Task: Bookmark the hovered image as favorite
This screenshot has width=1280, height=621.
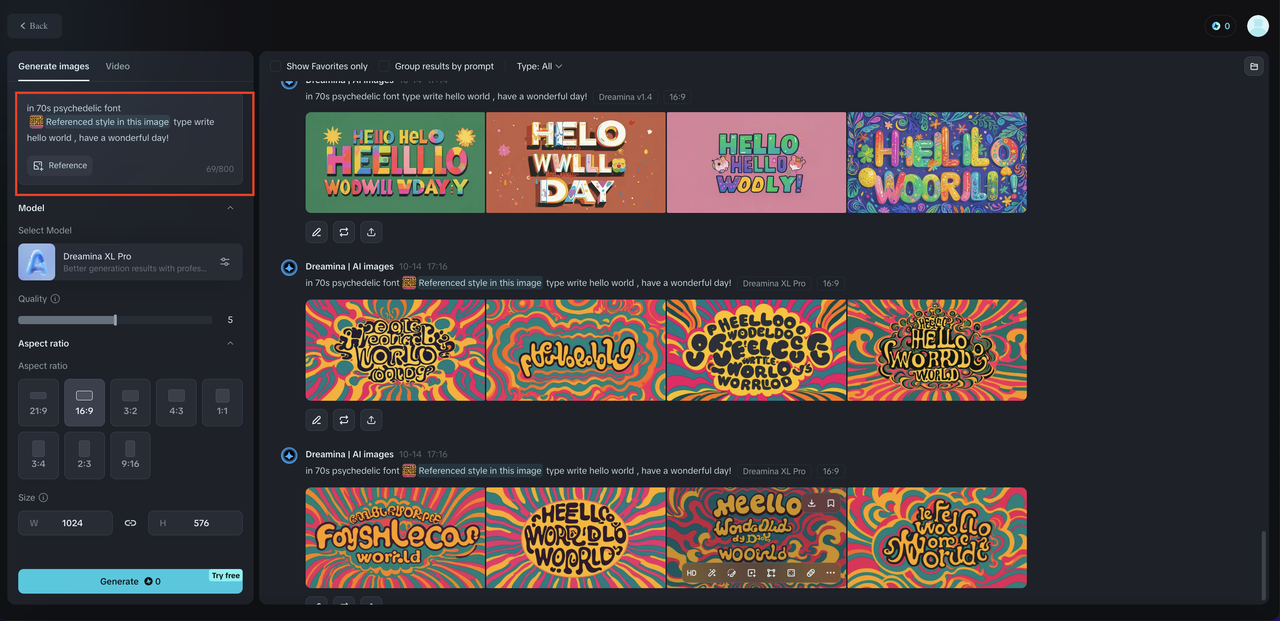Action: pos(831,503)
